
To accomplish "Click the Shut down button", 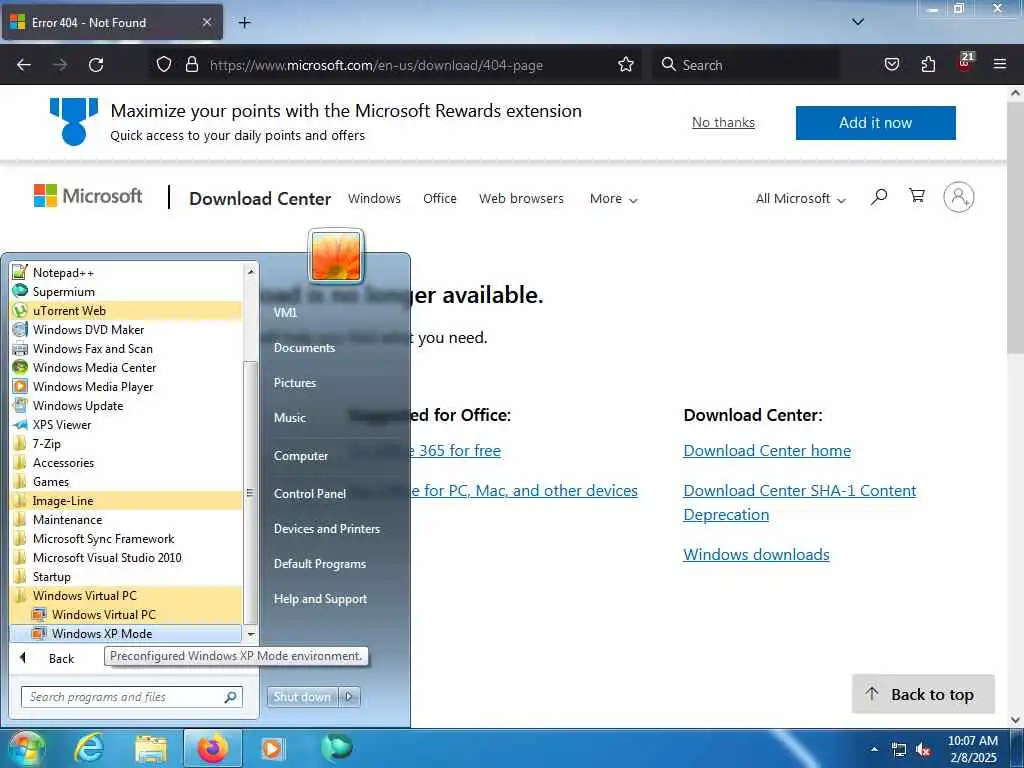I will point(302,697).
